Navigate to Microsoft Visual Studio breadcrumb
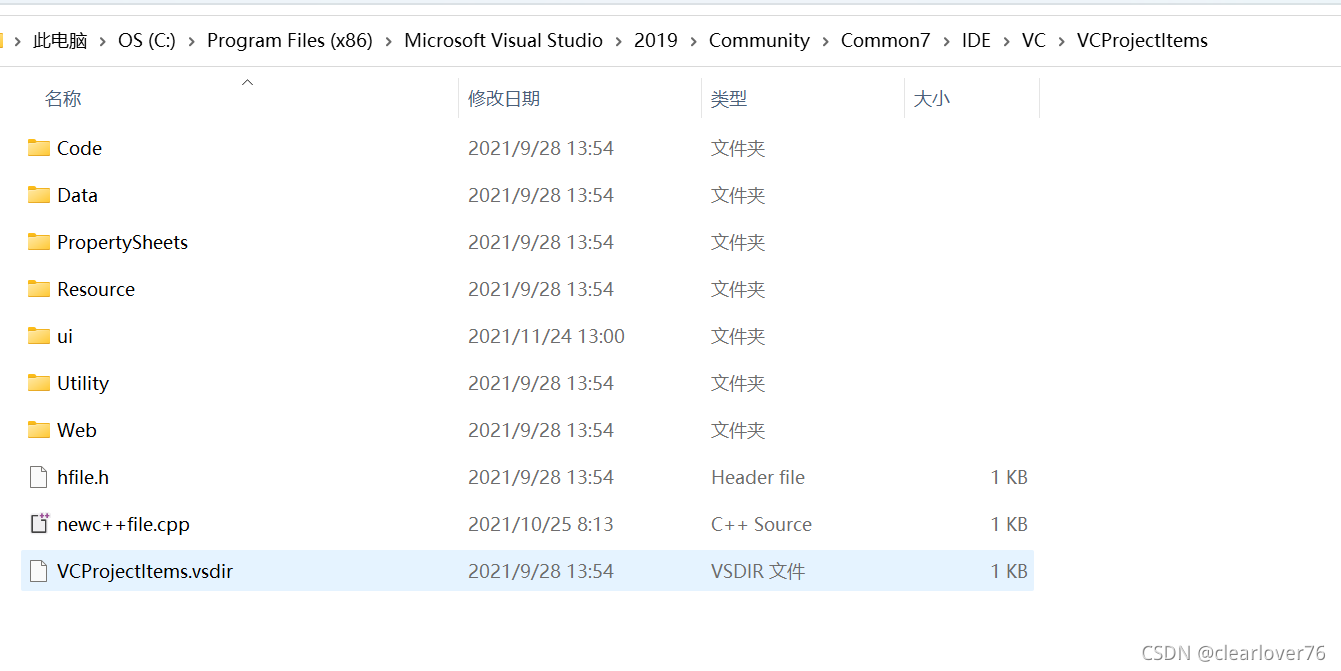This screenshot has height=671, width=1341. [503, 41]
